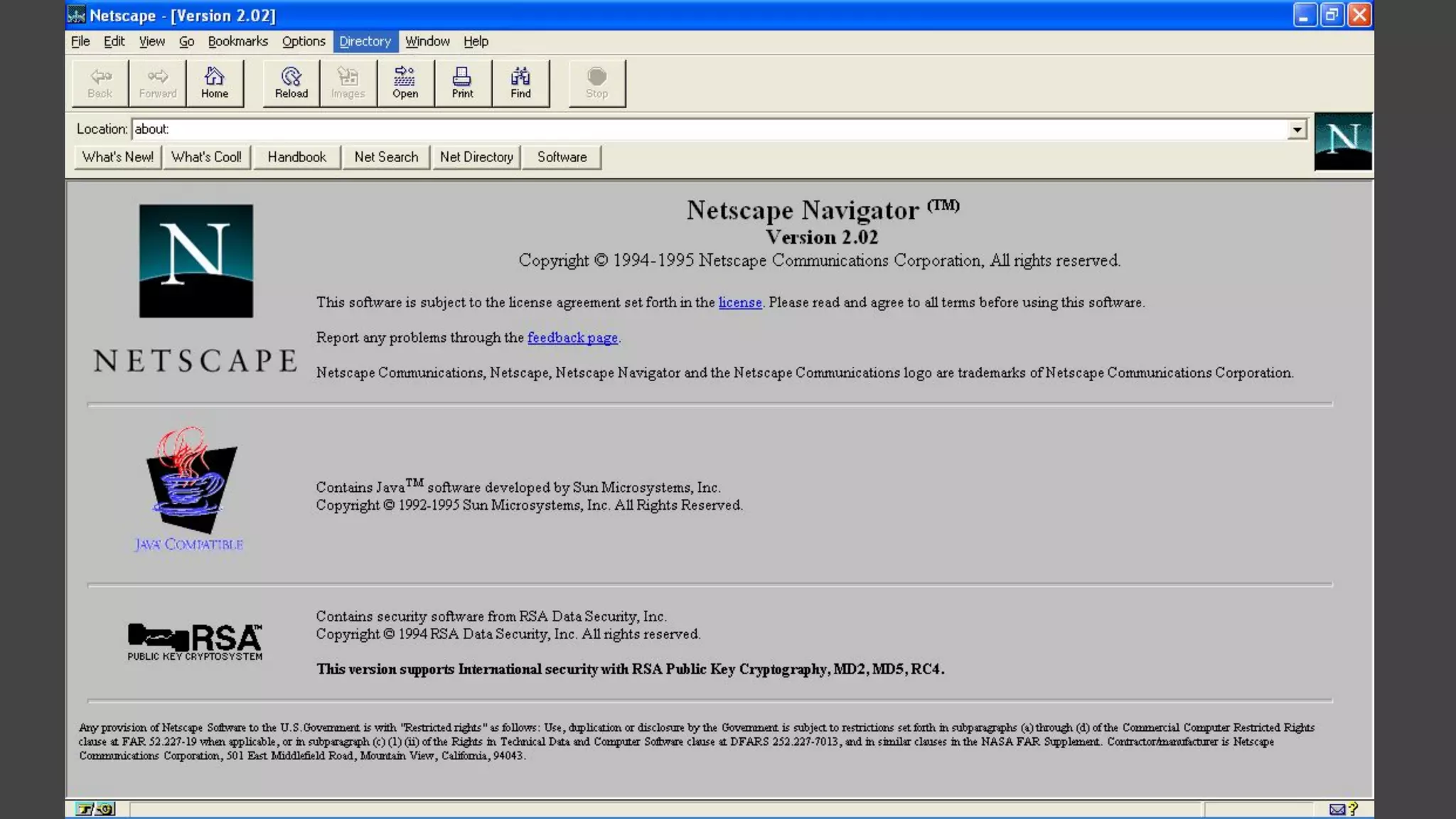The width and height of the screenshot is (1456, 819).
Task: Click the Stop toolbar icon
Action: point(596,82)
